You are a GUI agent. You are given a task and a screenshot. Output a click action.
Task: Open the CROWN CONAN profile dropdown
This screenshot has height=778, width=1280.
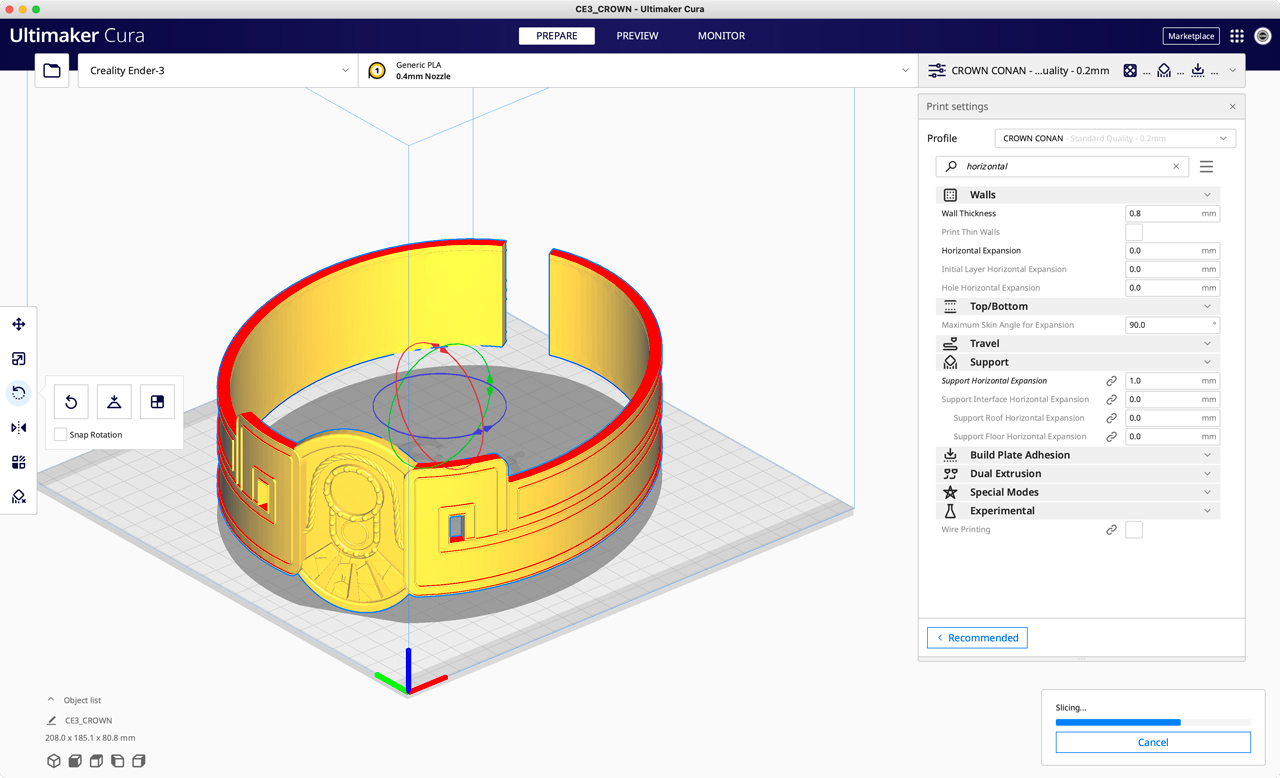tap(1115, 138)
